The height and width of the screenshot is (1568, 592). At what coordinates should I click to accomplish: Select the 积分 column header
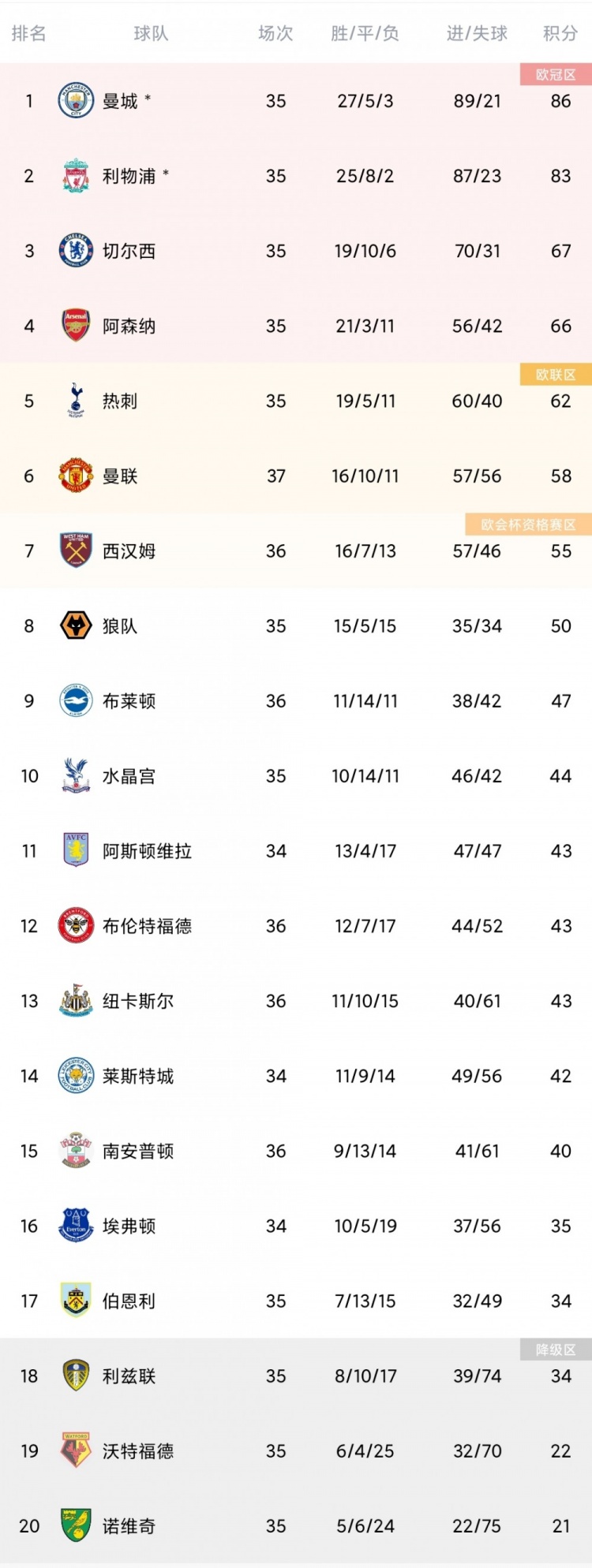pos(560,33)
